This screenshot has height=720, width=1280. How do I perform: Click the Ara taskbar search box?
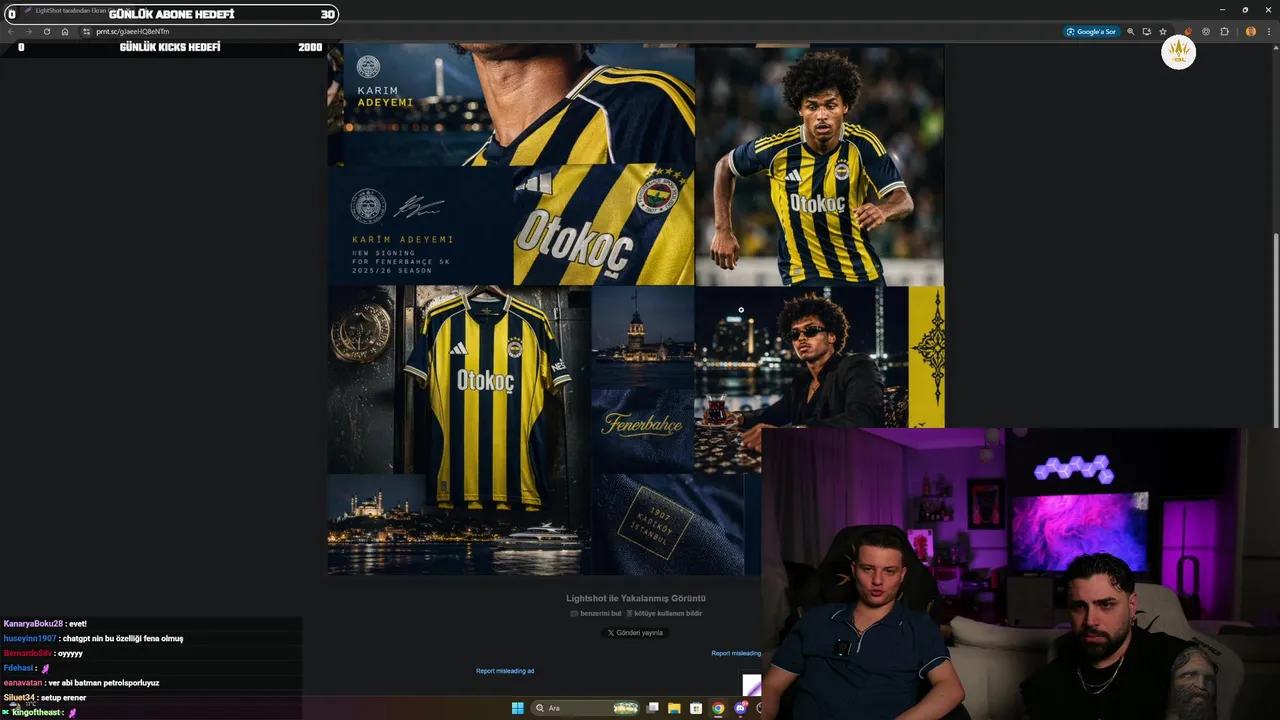click(x=586, y=708)
